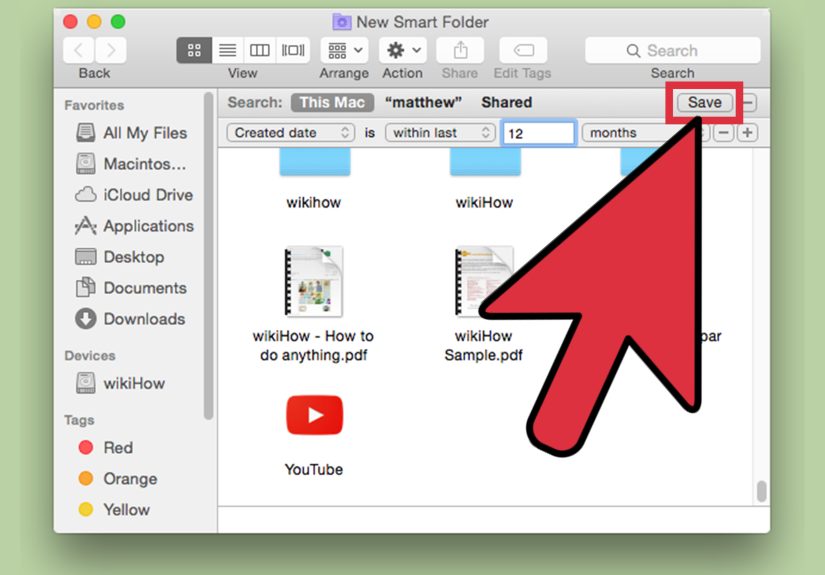Viewport: 825px width, 575px height.
Task: Select This Mac search scope
Action: coord(332,102)
